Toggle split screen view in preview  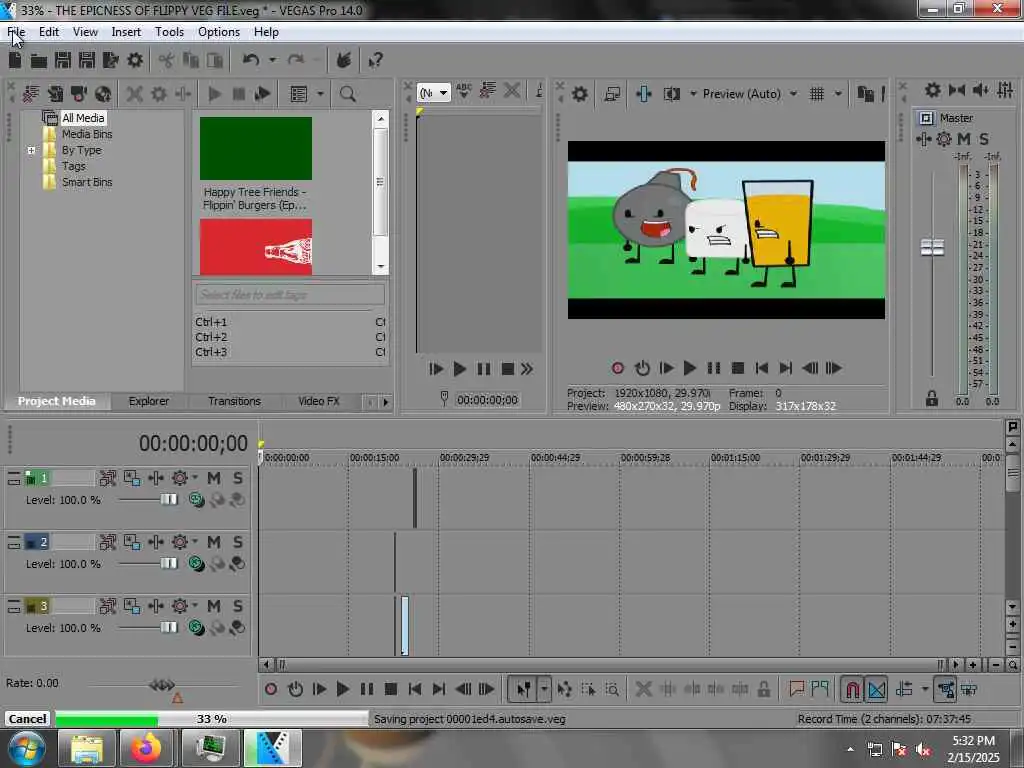(x=671, y=94)
